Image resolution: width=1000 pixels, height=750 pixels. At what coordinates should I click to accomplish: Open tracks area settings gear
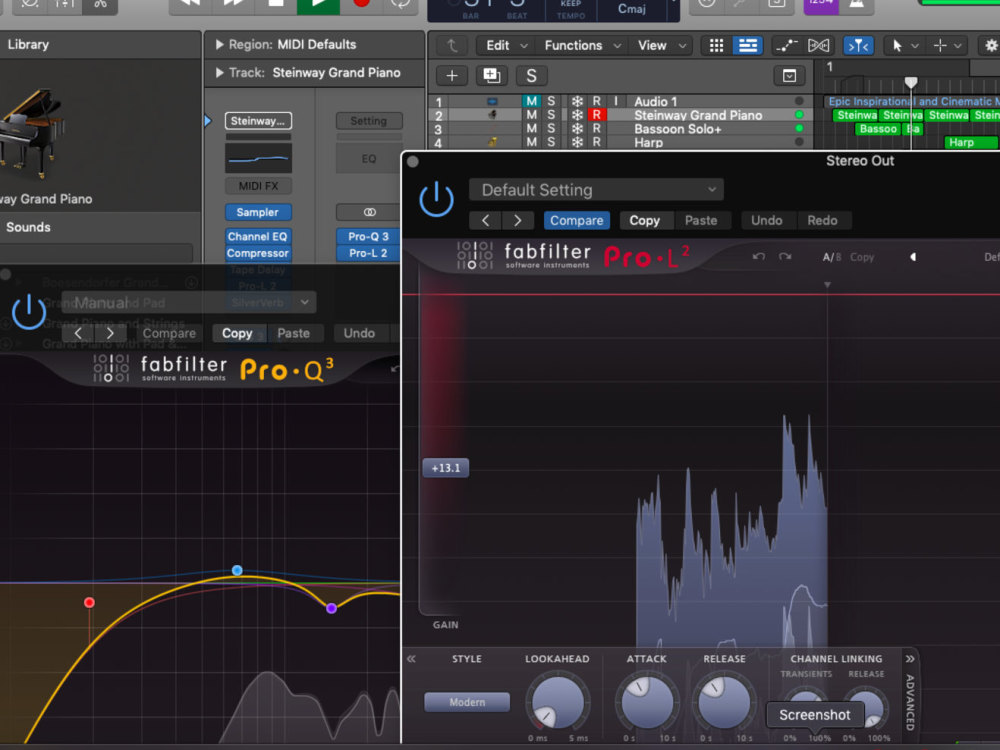(x=991, y=45)
